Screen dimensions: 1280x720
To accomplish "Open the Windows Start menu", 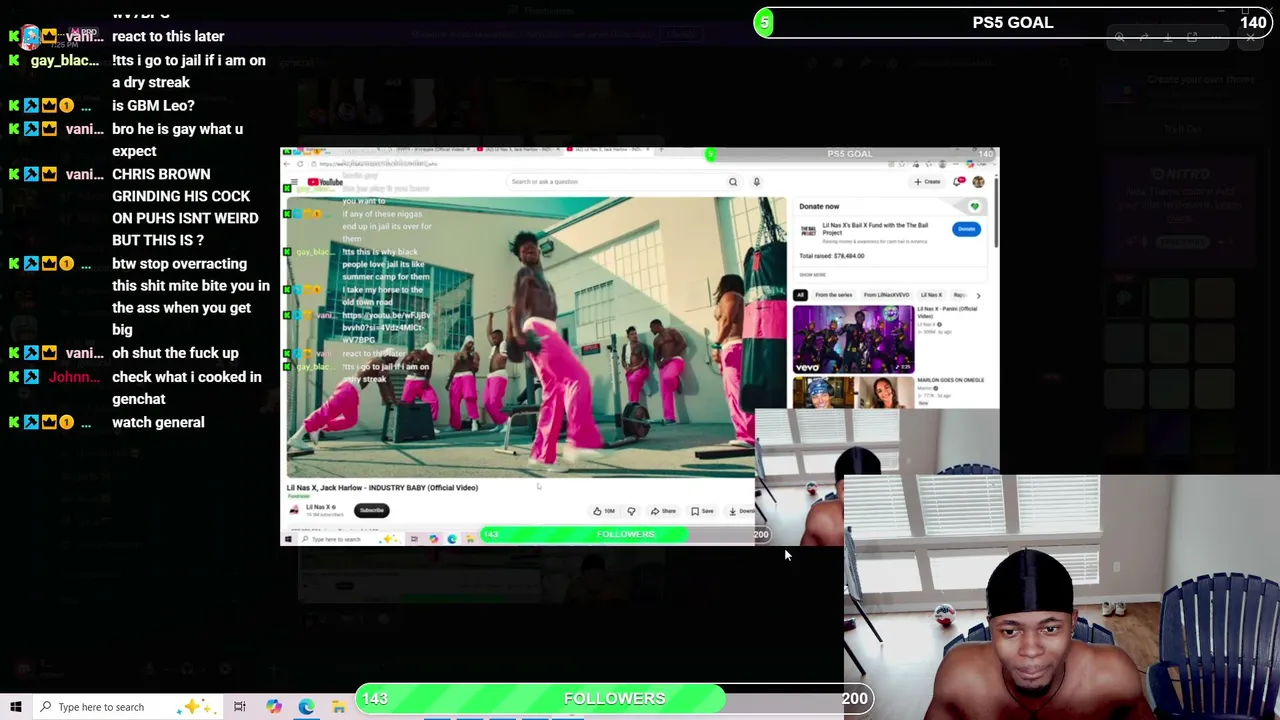I will (16, 707).
